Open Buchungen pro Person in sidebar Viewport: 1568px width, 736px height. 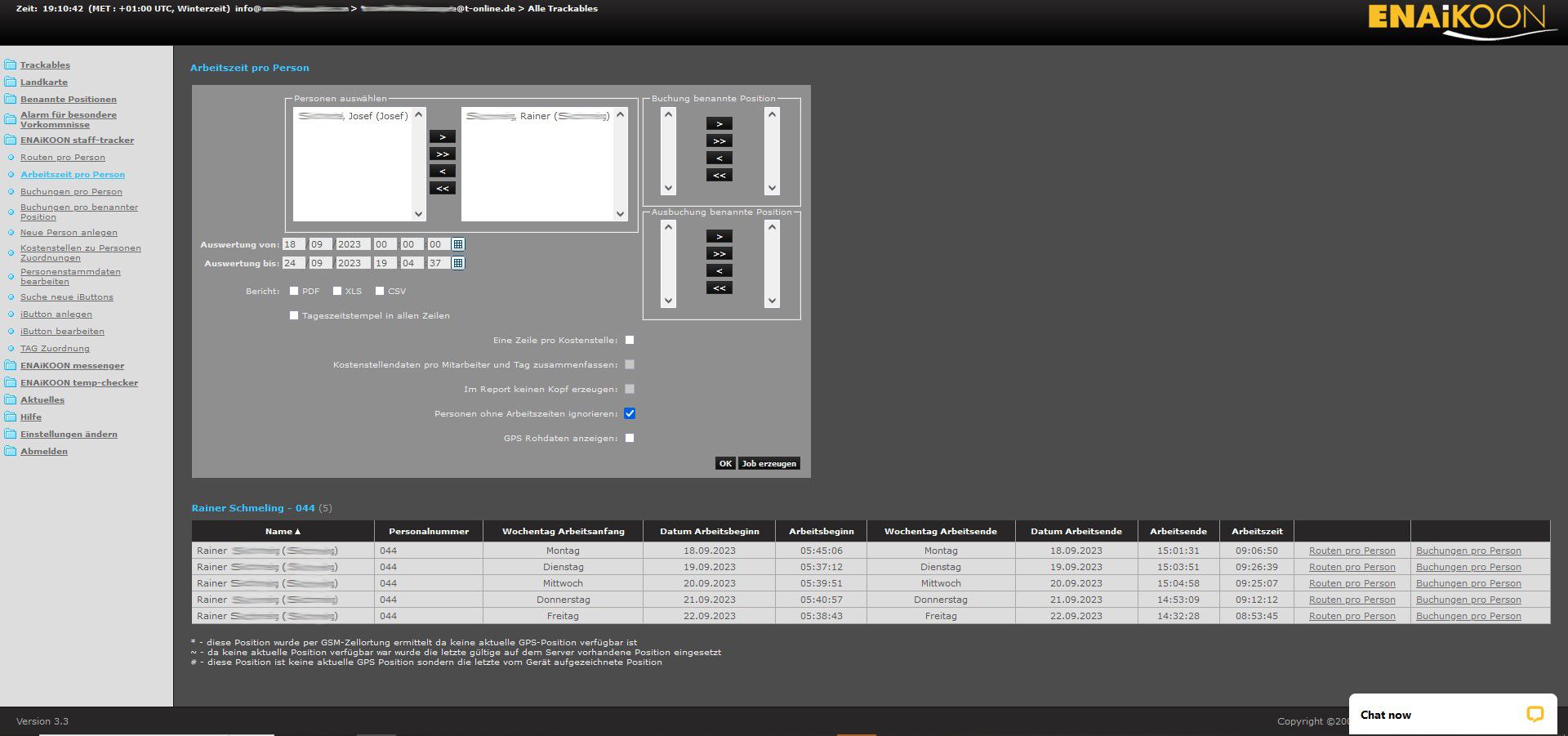click(x=71, y=192)
